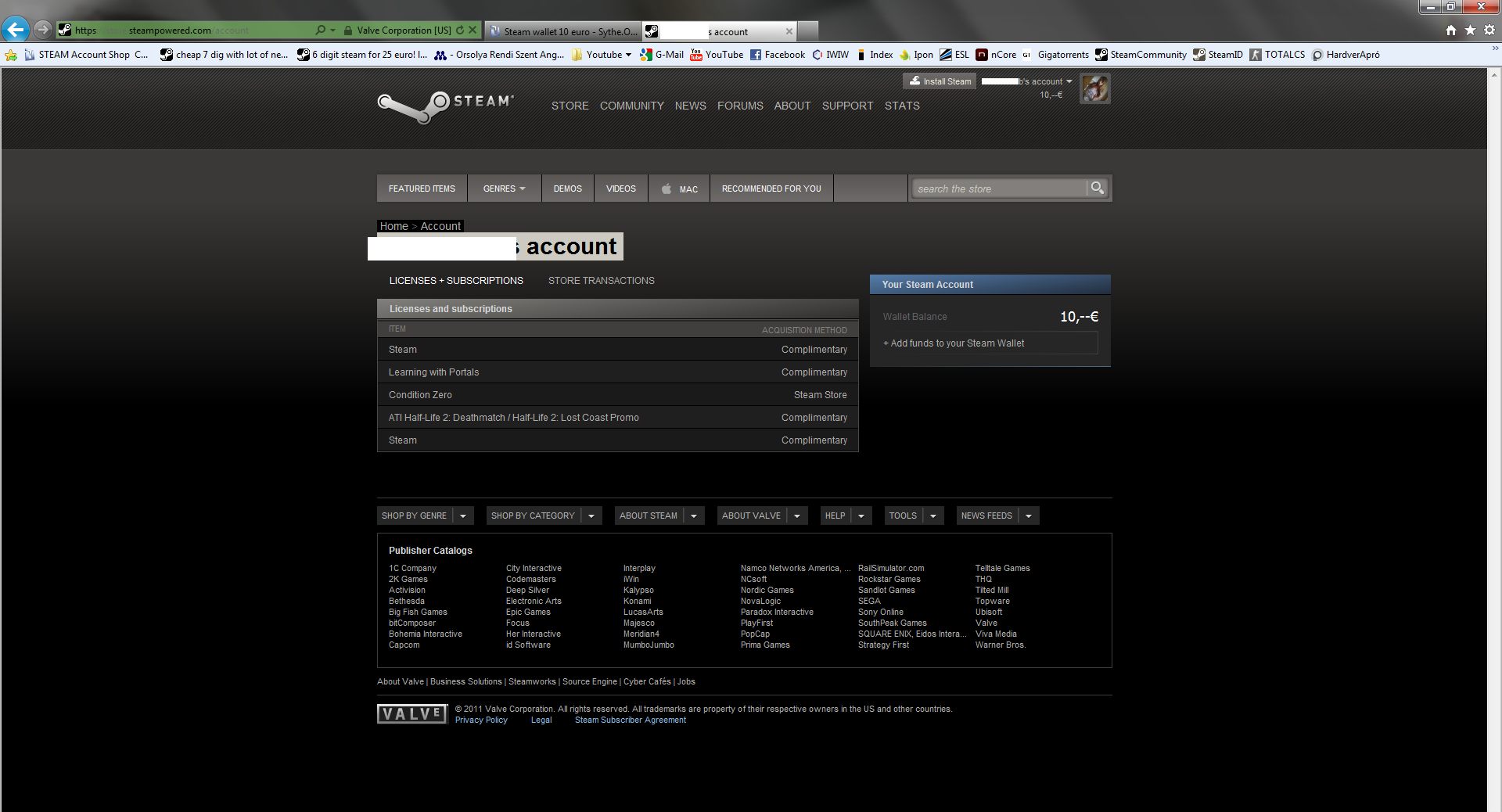This screenshot has width=1502, height=812.
Task: Open the SteamCommunity bookmark
Action: pos(1141,55)
